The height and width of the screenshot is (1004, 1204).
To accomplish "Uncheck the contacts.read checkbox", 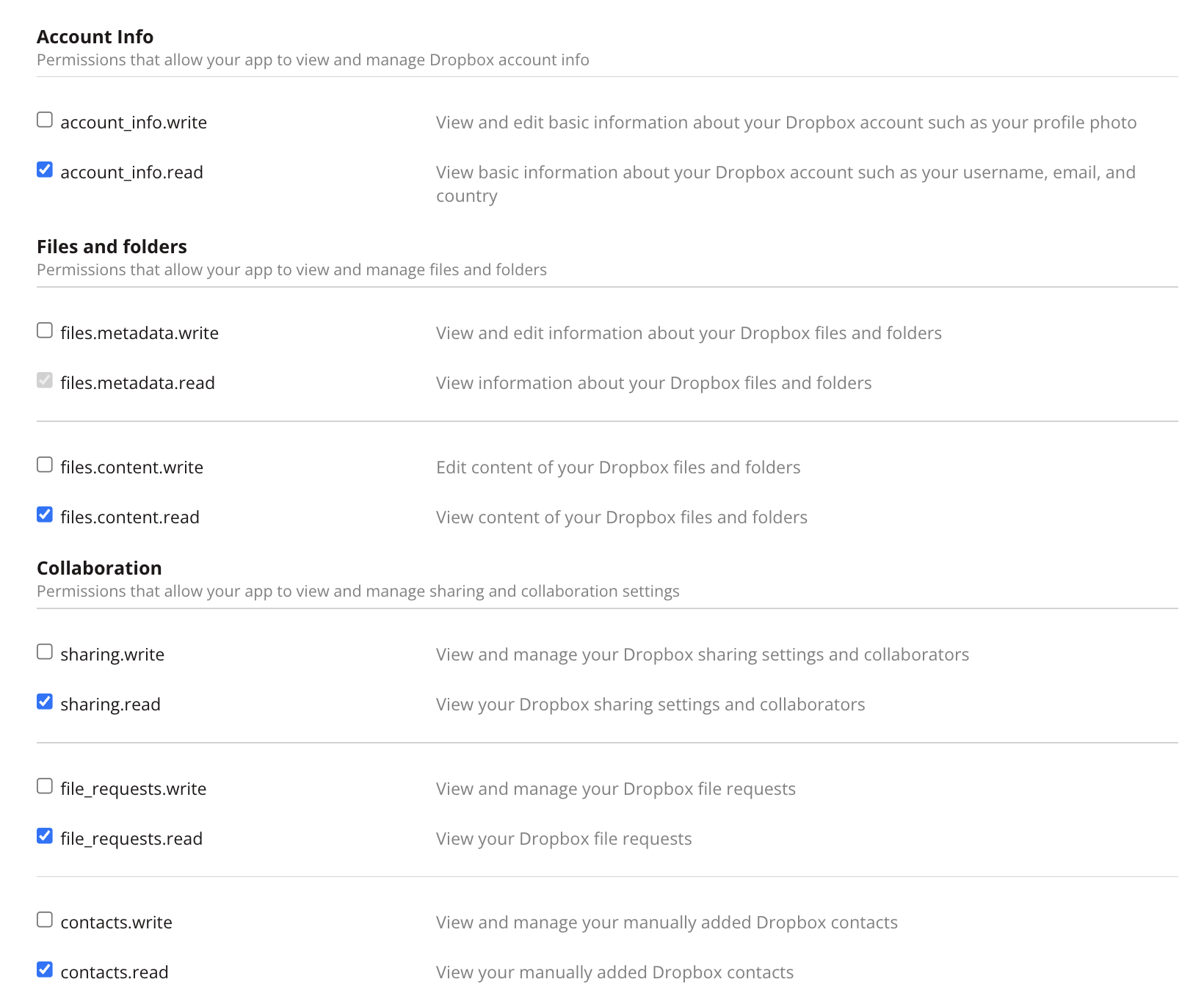I will tap(45, 970).
